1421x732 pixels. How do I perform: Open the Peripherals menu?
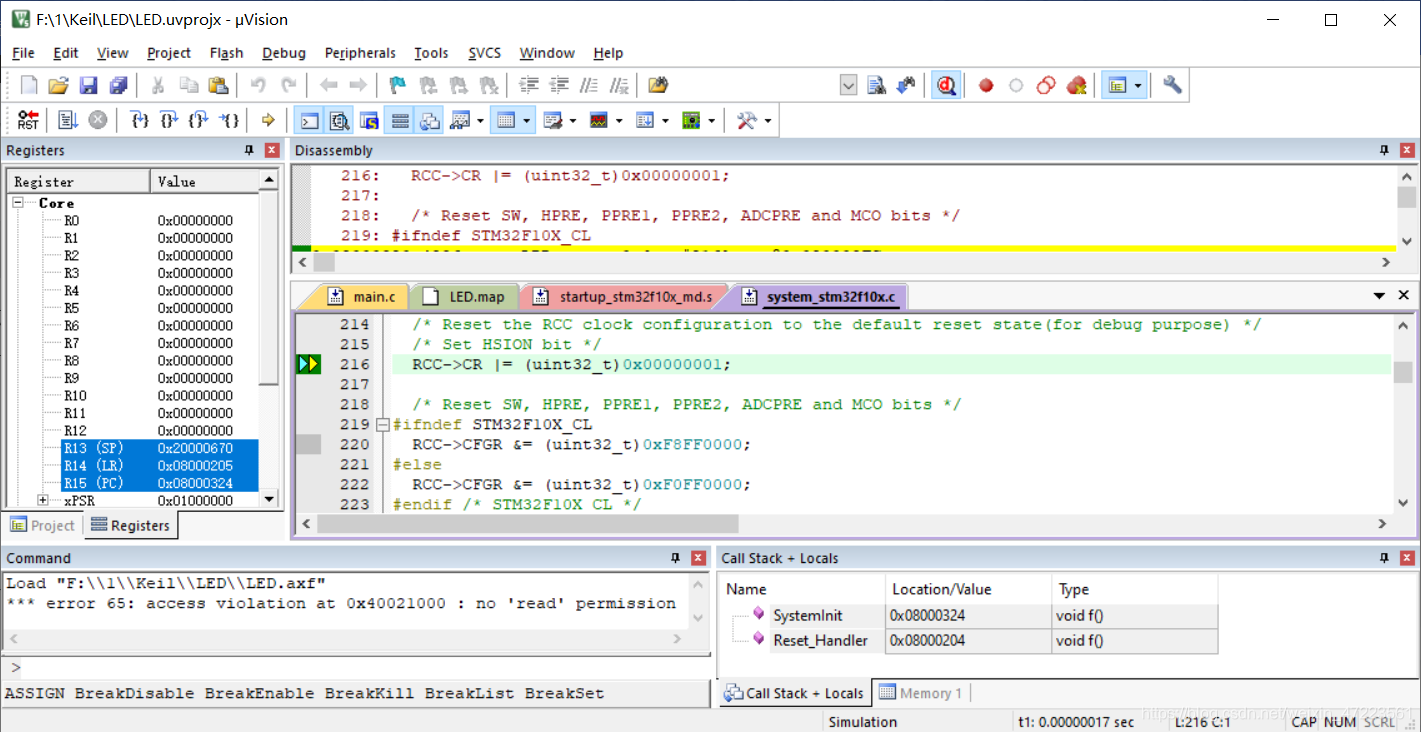[360, 53]
